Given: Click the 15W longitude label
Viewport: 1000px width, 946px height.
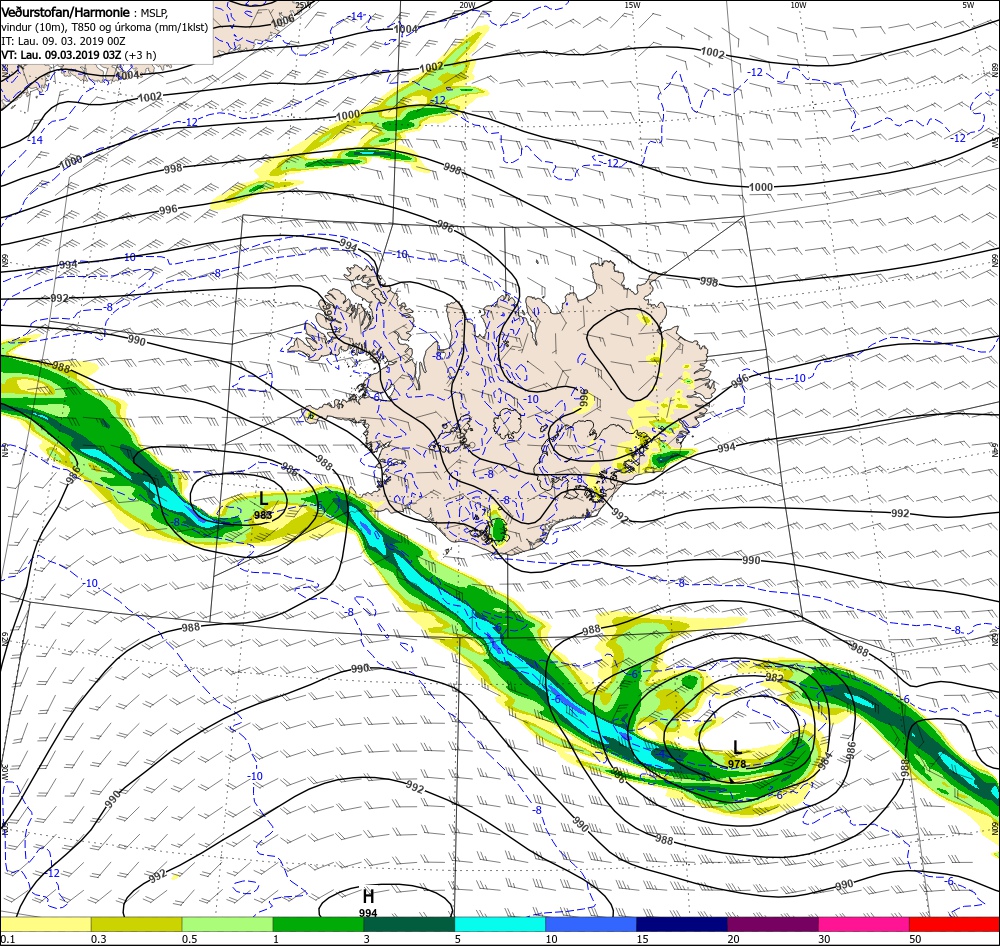Looking at the screenshot, I should pyautogui.click(x=632, y=5).
